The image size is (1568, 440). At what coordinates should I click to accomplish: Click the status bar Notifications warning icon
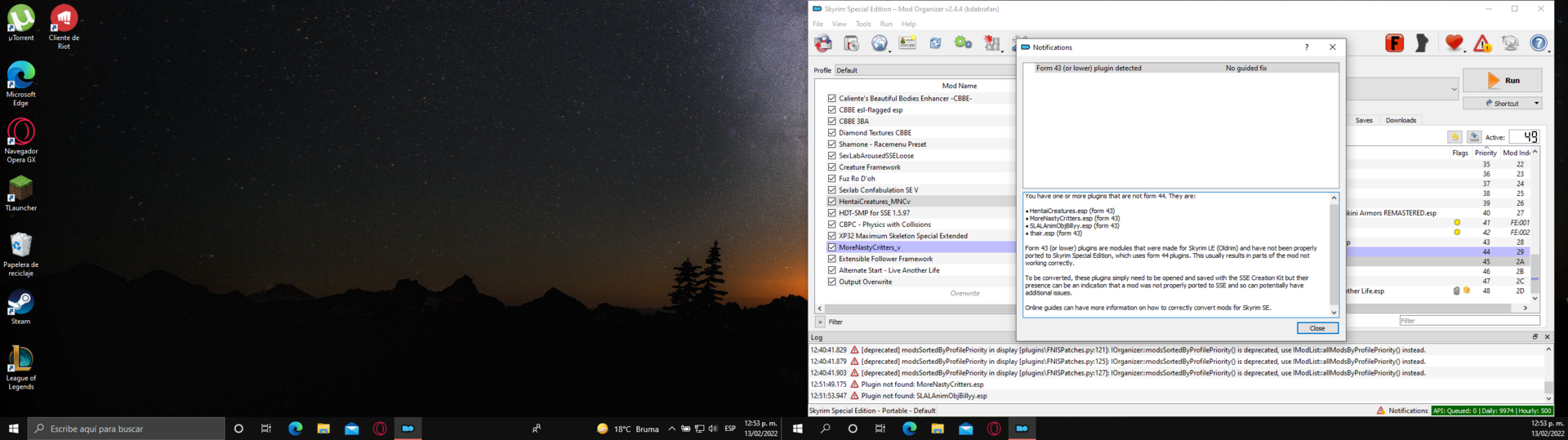[1381, 411]
